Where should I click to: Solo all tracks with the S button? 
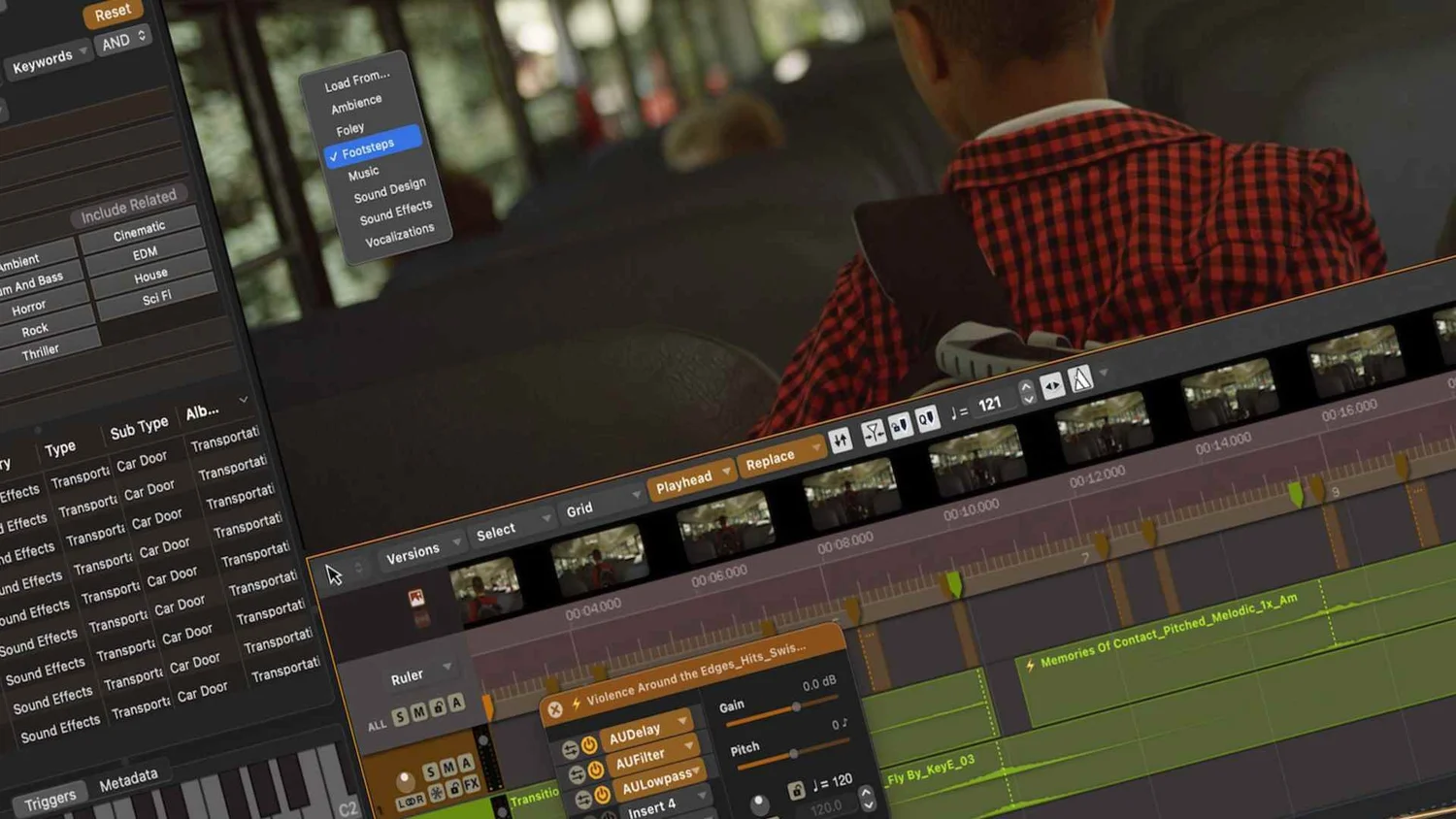400,715
